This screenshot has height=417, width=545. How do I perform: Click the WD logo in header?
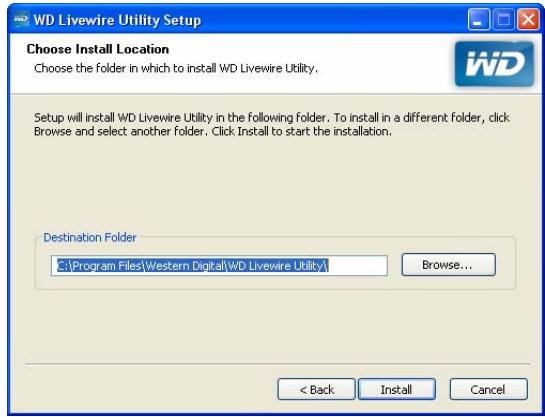[x=494, y=64]
